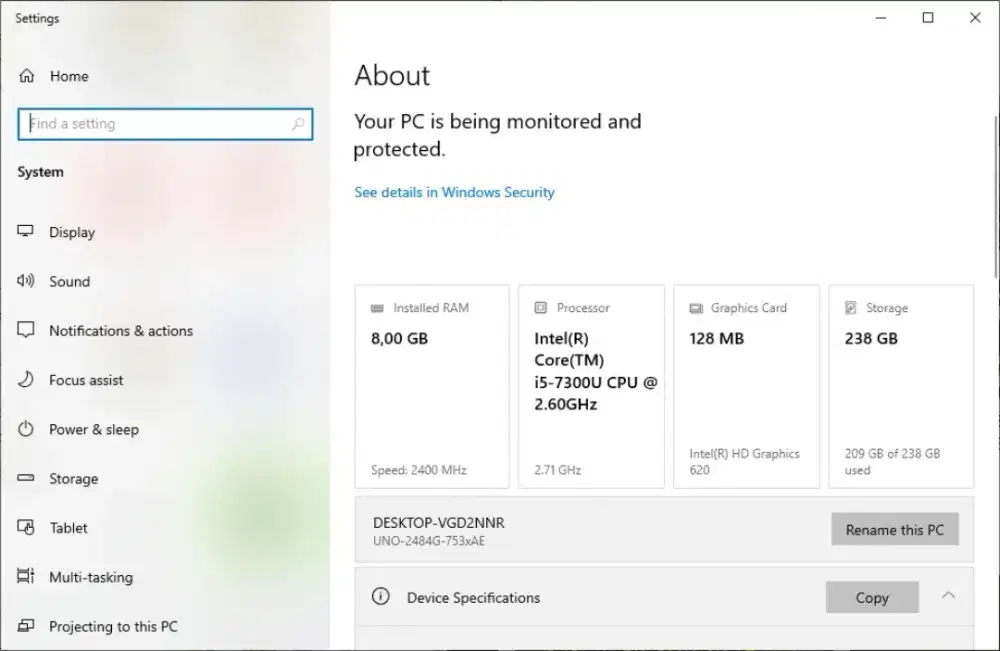
Task: Click the Sound speaker icon
Action: (26, 281)
